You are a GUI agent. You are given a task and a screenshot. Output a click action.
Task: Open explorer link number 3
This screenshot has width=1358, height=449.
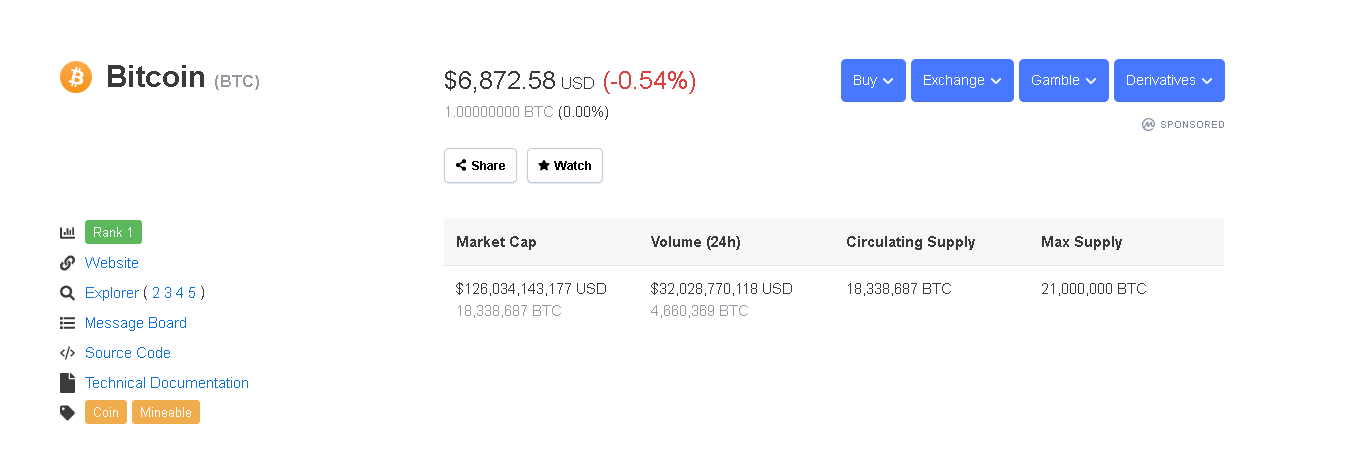168,293
